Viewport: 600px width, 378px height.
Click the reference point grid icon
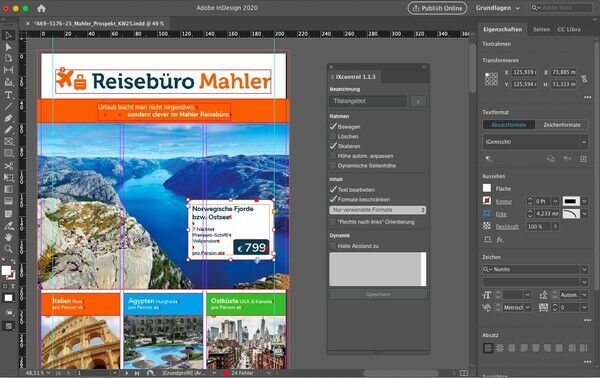click(x=491, y=79)
